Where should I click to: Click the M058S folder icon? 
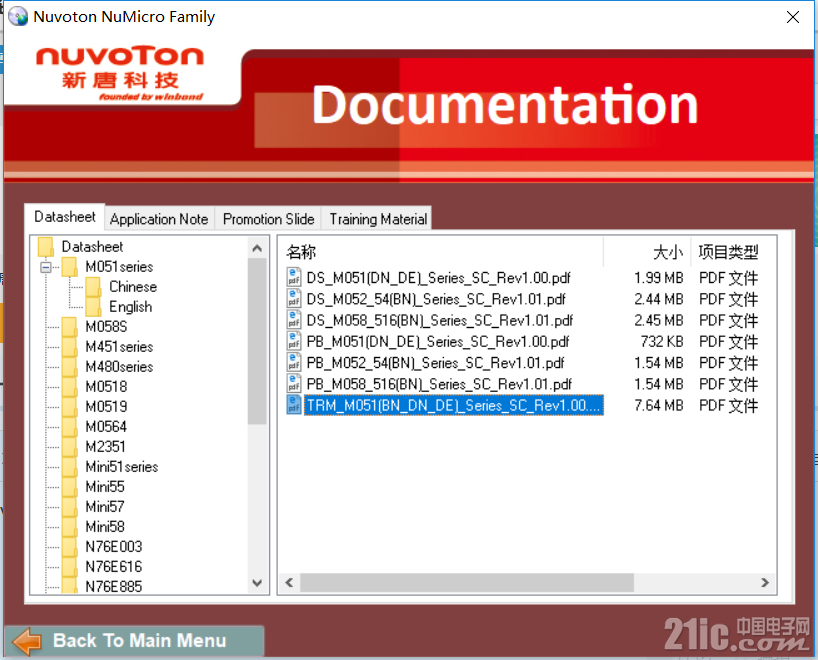pos(69,327)
